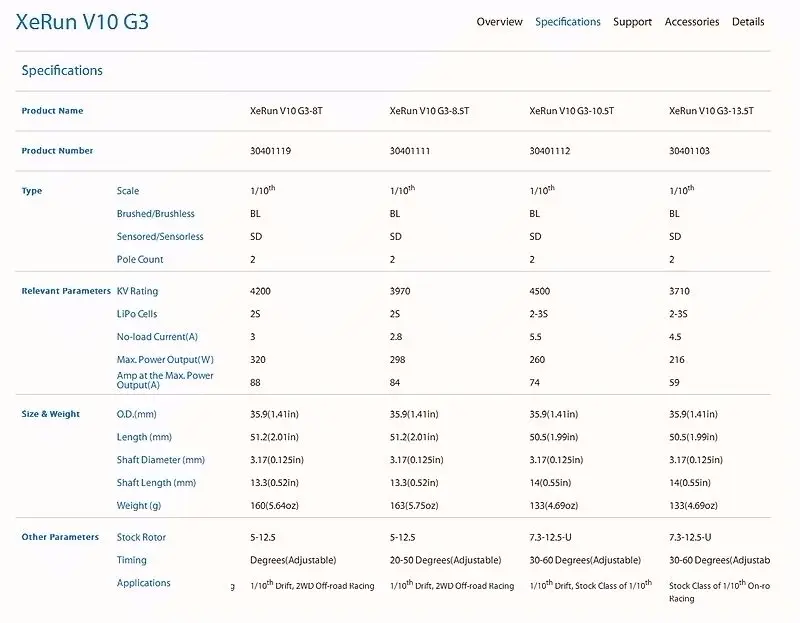Image resolution: width=800 pixels, height=623 pixels.
Task: Select the XeRun V10 G3-8T column header
Action: 286,111
